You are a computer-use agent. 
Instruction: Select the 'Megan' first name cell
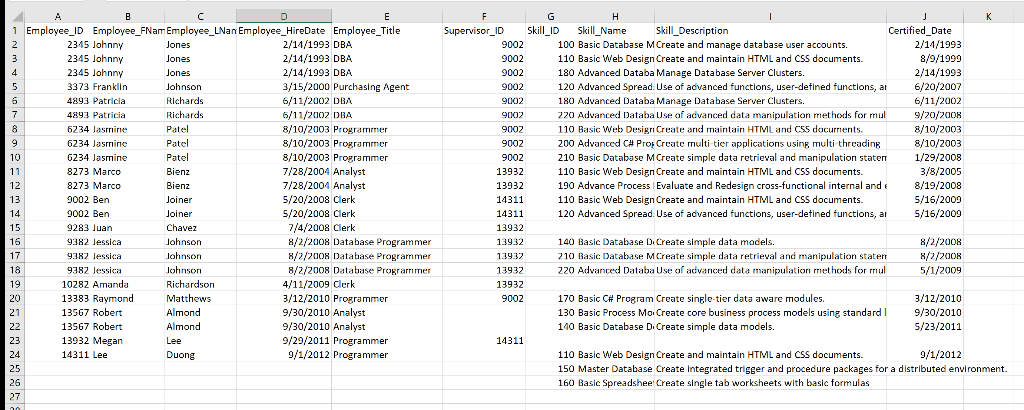(x=128, y=341)
